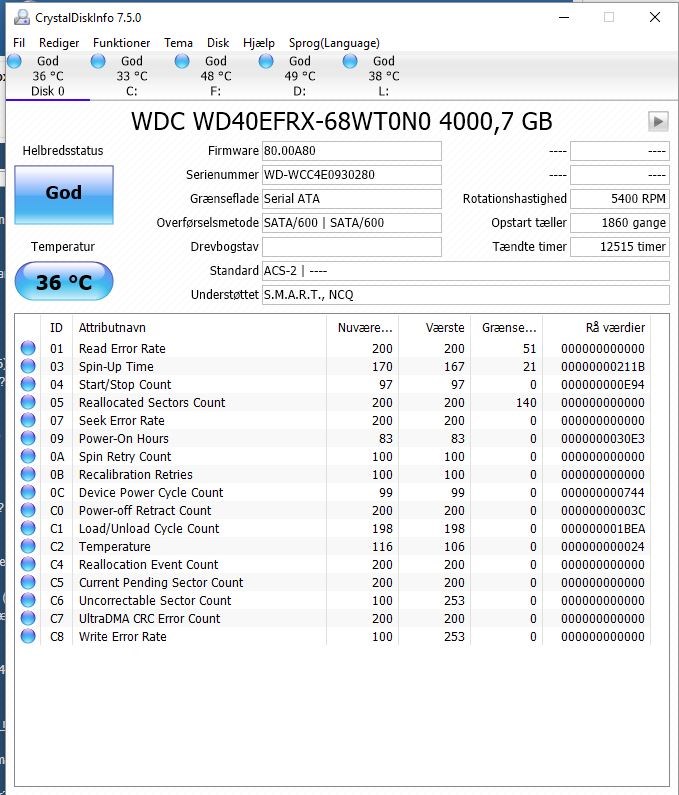Open the Sprog(Language) menu

click(334, 43)
